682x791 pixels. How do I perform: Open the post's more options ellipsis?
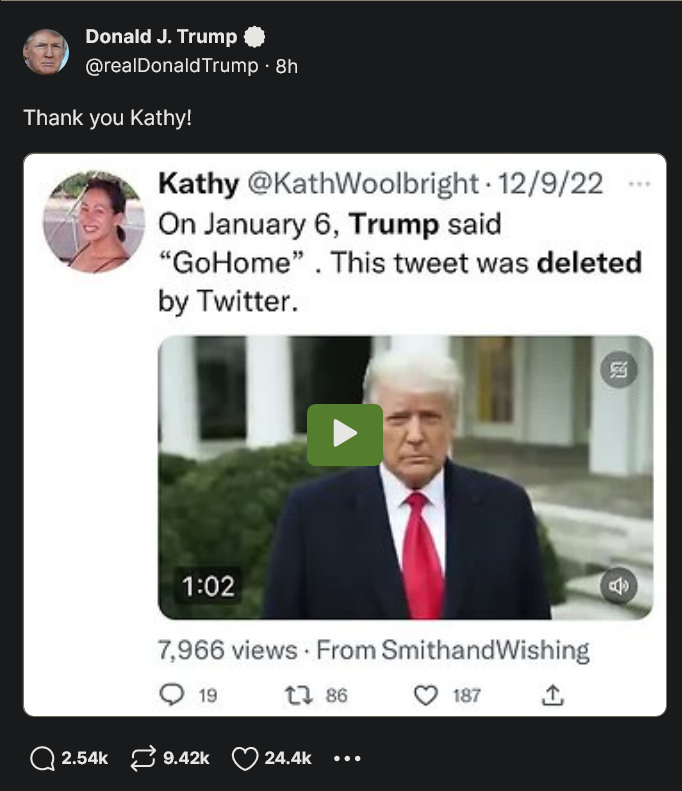[346, 759]
